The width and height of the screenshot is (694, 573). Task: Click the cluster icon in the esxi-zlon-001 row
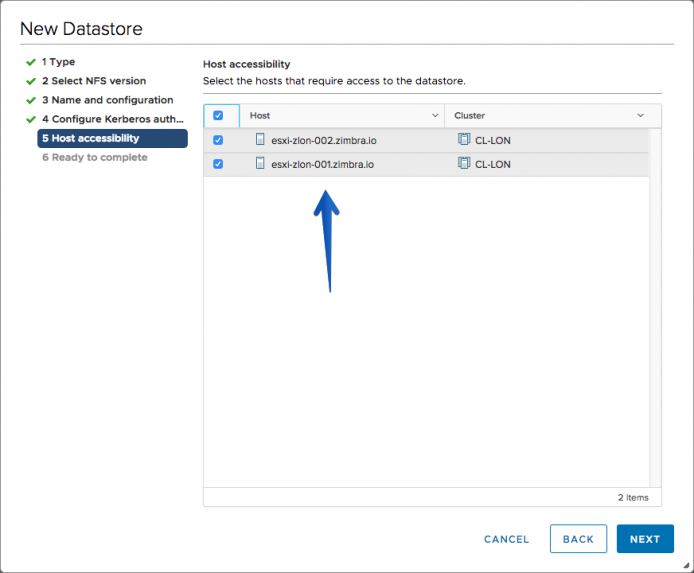(x=464, y=163)
